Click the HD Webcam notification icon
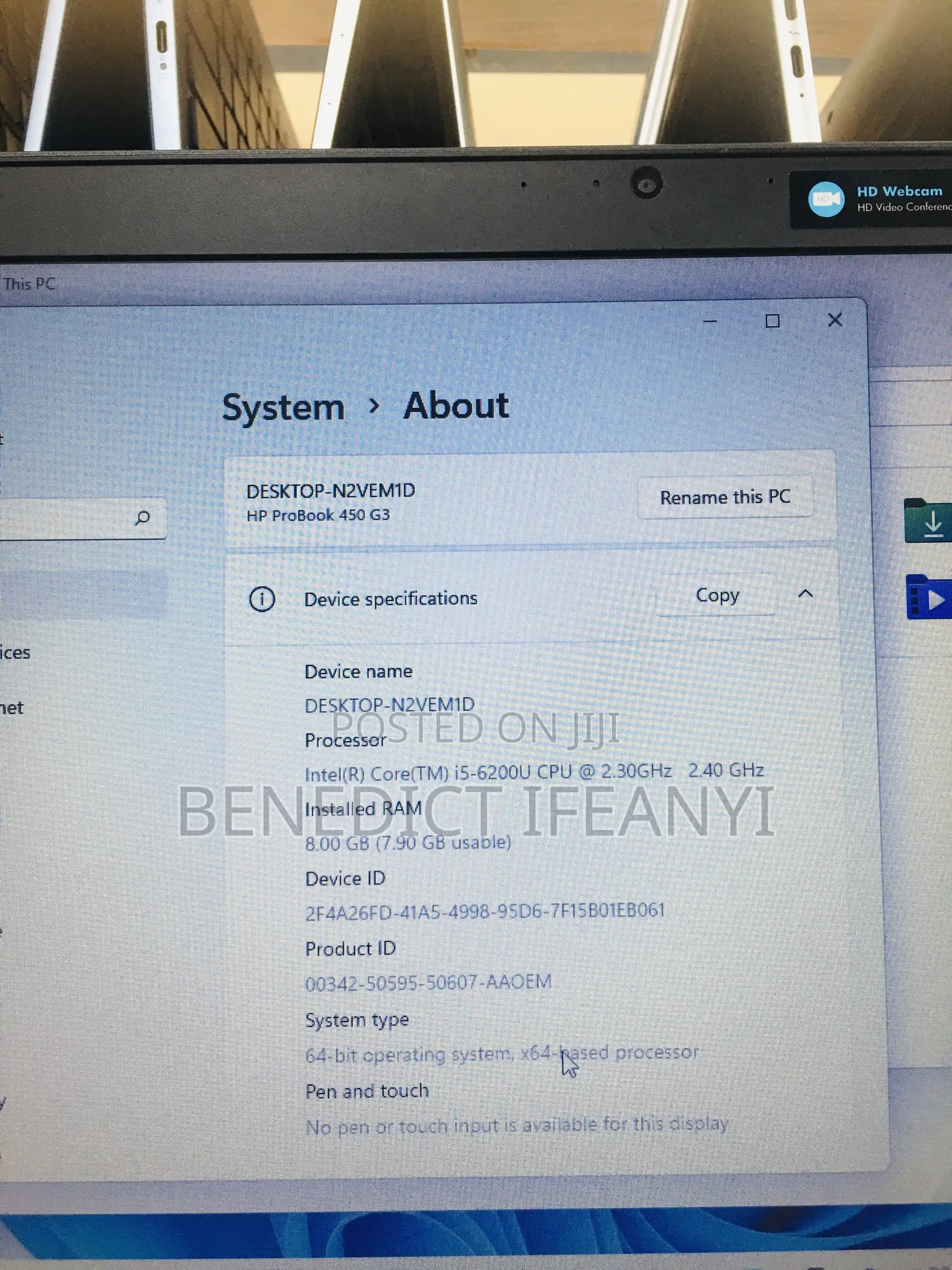Image resolution: width=952 pixels, height=1270 pixels. click(x=826, y=199)
